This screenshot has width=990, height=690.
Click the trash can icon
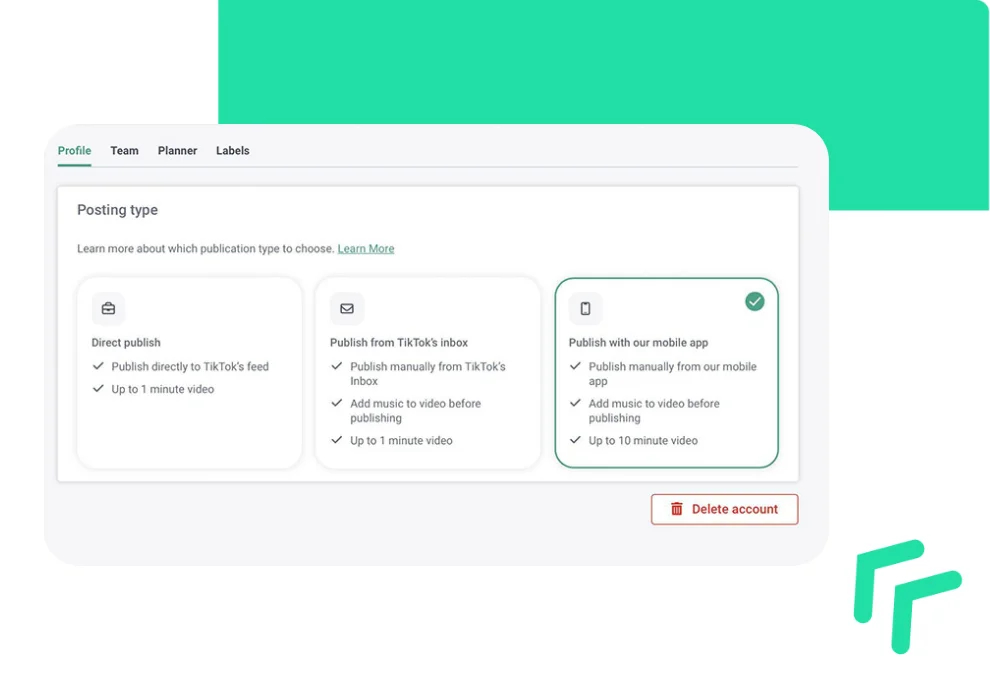(677, 509)
